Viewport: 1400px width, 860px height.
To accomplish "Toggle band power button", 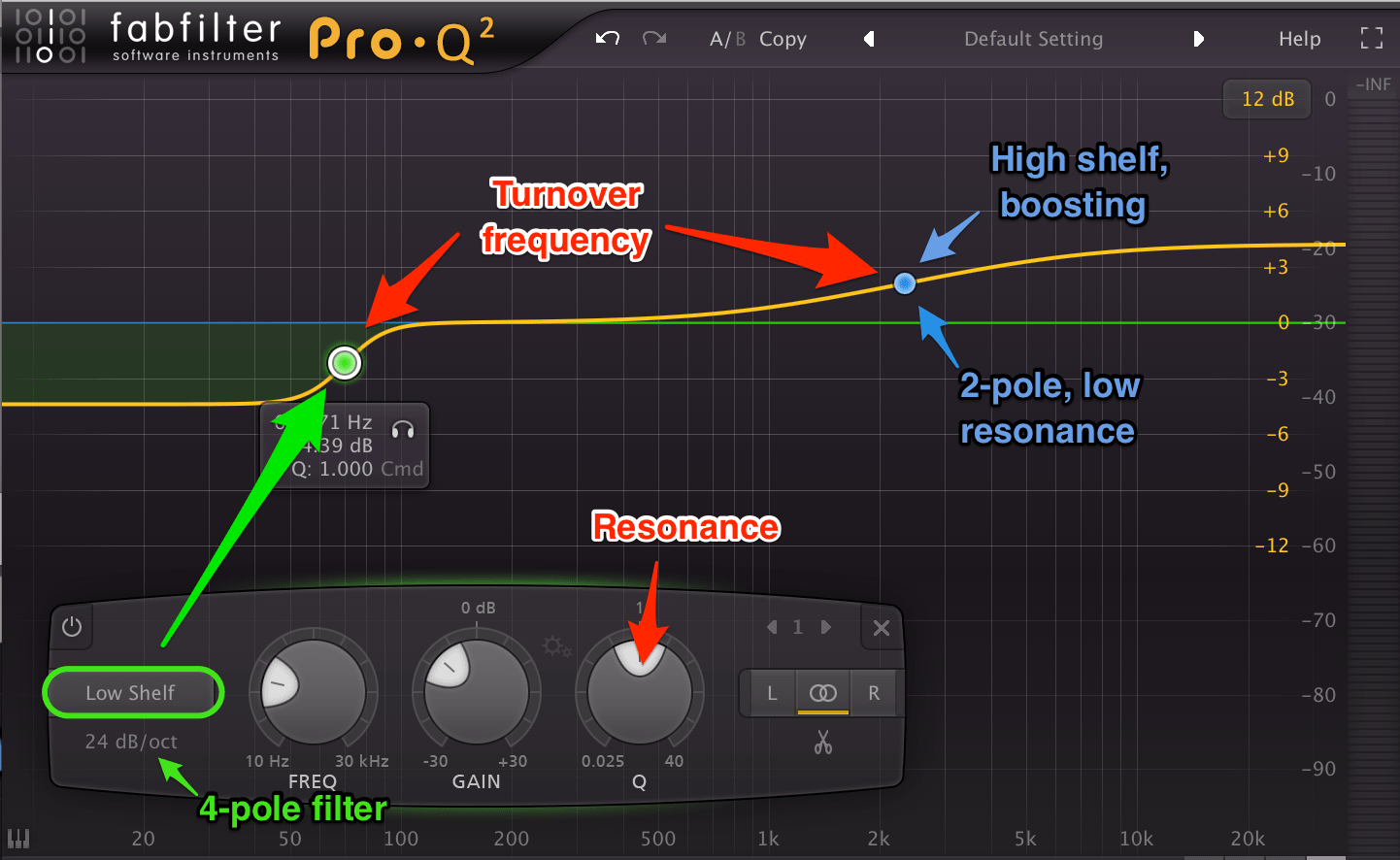I will (x=72, y=626).
